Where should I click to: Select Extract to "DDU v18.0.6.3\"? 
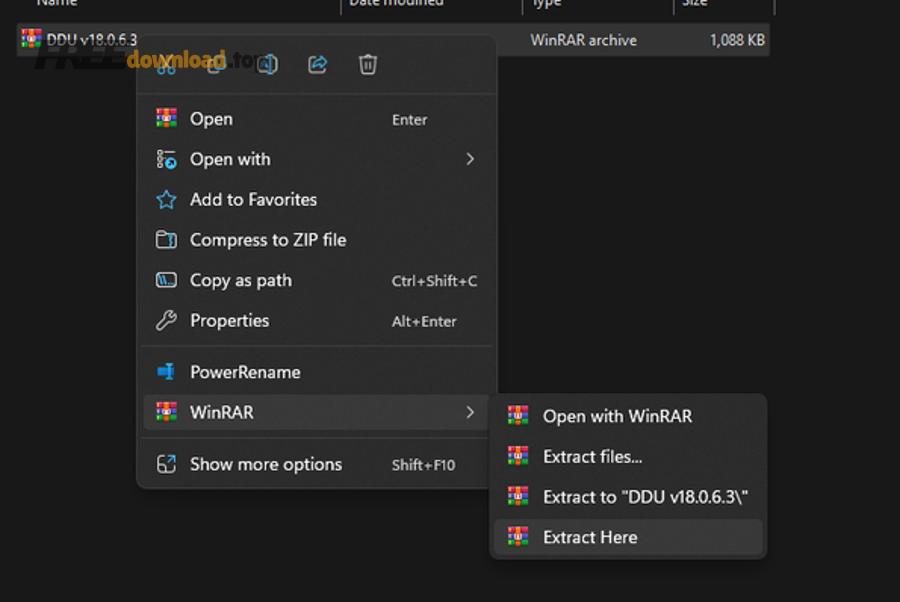pyautogui.click(x=628, y=496)
